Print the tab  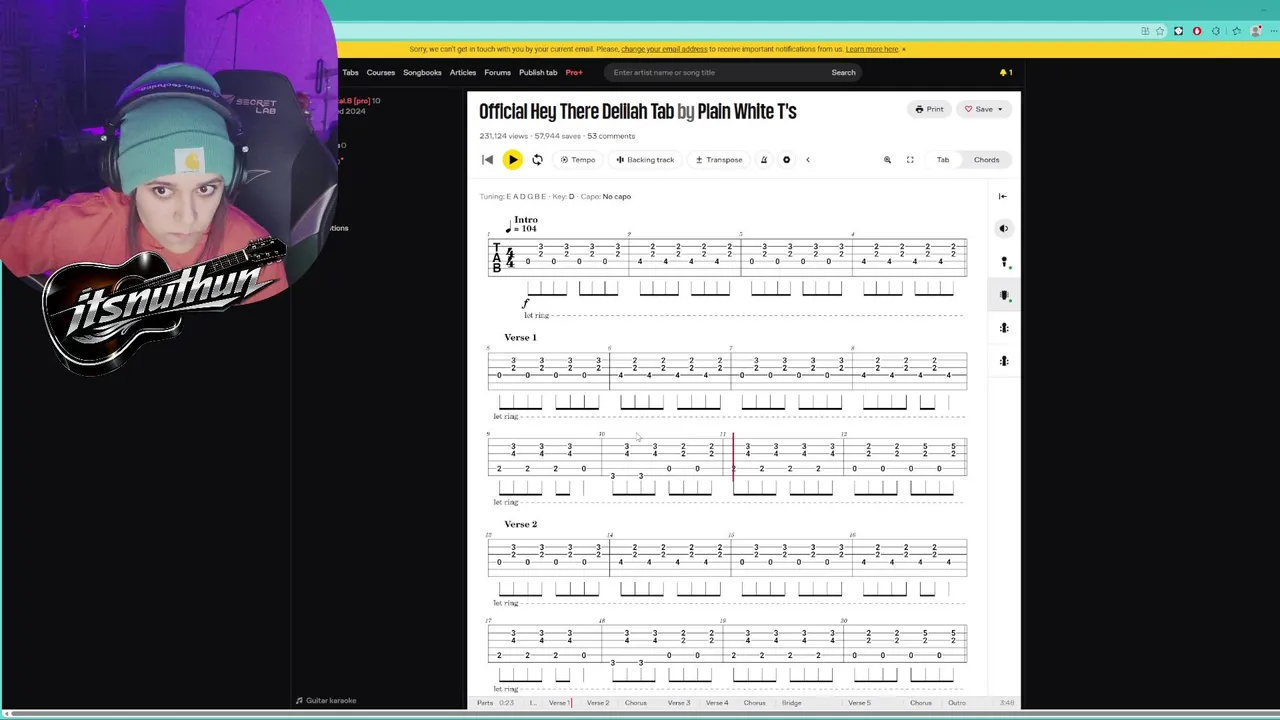929,109
